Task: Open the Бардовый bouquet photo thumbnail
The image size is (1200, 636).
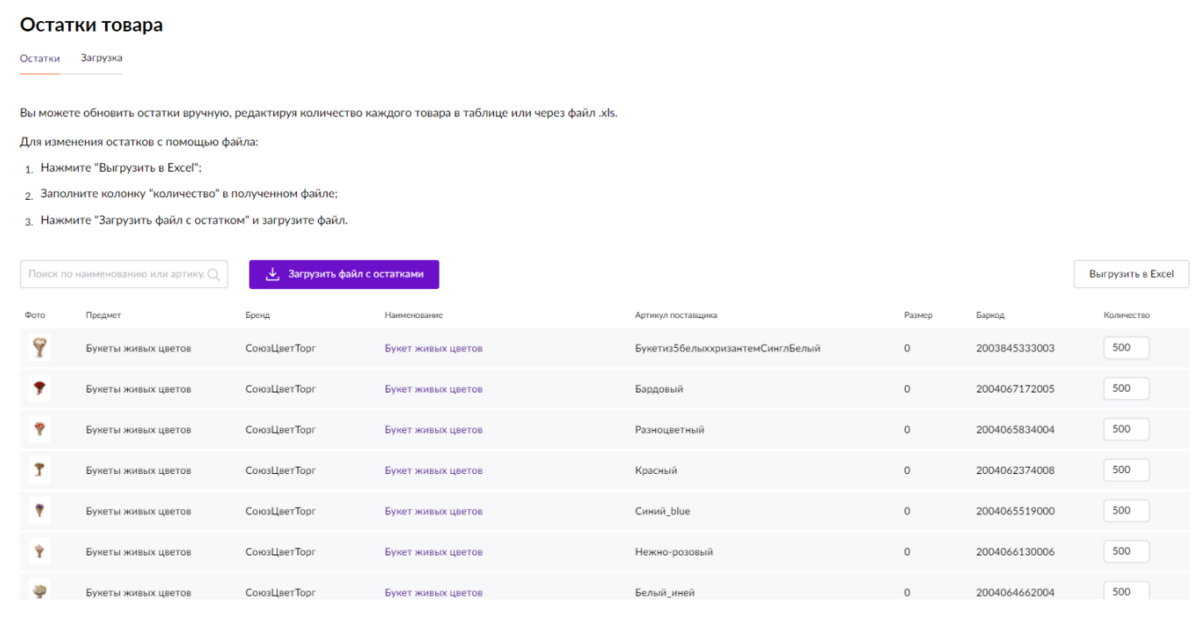Action: click(x=39, y=388)
